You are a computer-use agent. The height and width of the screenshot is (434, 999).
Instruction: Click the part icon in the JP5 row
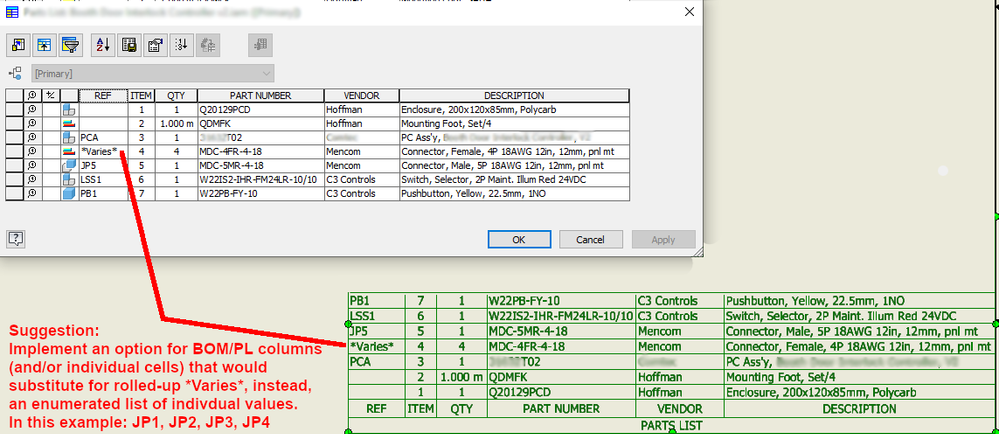69,166
